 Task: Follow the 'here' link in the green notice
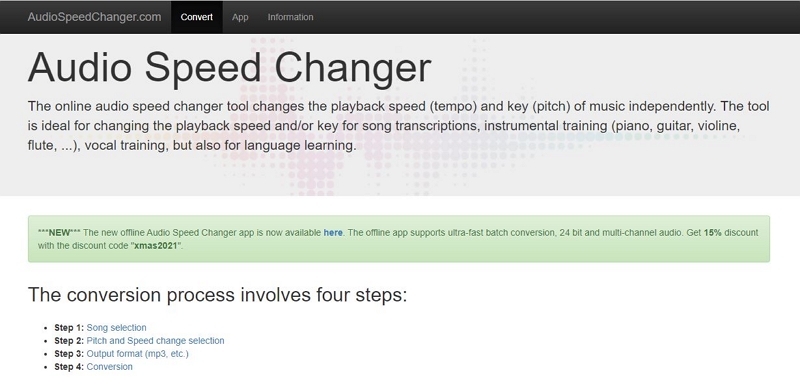click(x=333, y=233)
